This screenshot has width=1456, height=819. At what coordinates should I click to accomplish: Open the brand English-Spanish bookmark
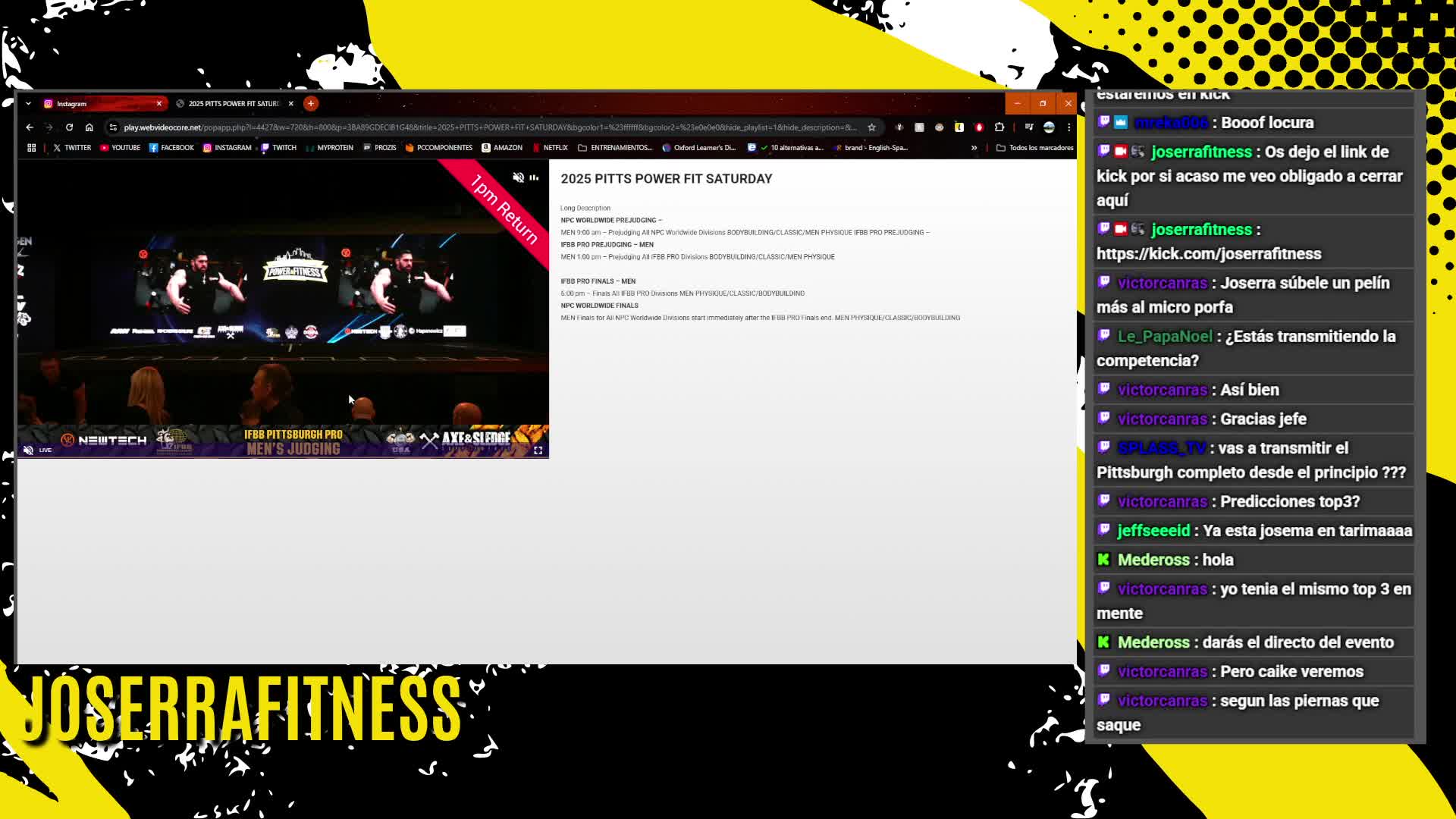pyautogui.click(x=870, y=148)
